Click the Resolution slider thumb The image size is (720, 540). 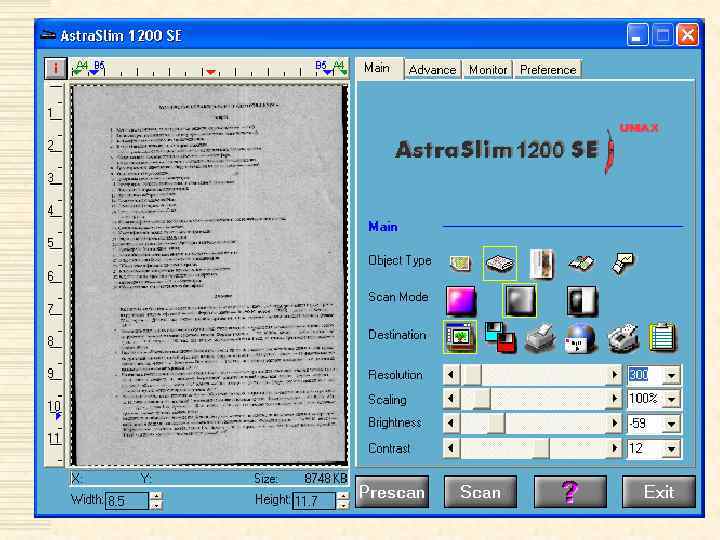[x=471, y=375]
